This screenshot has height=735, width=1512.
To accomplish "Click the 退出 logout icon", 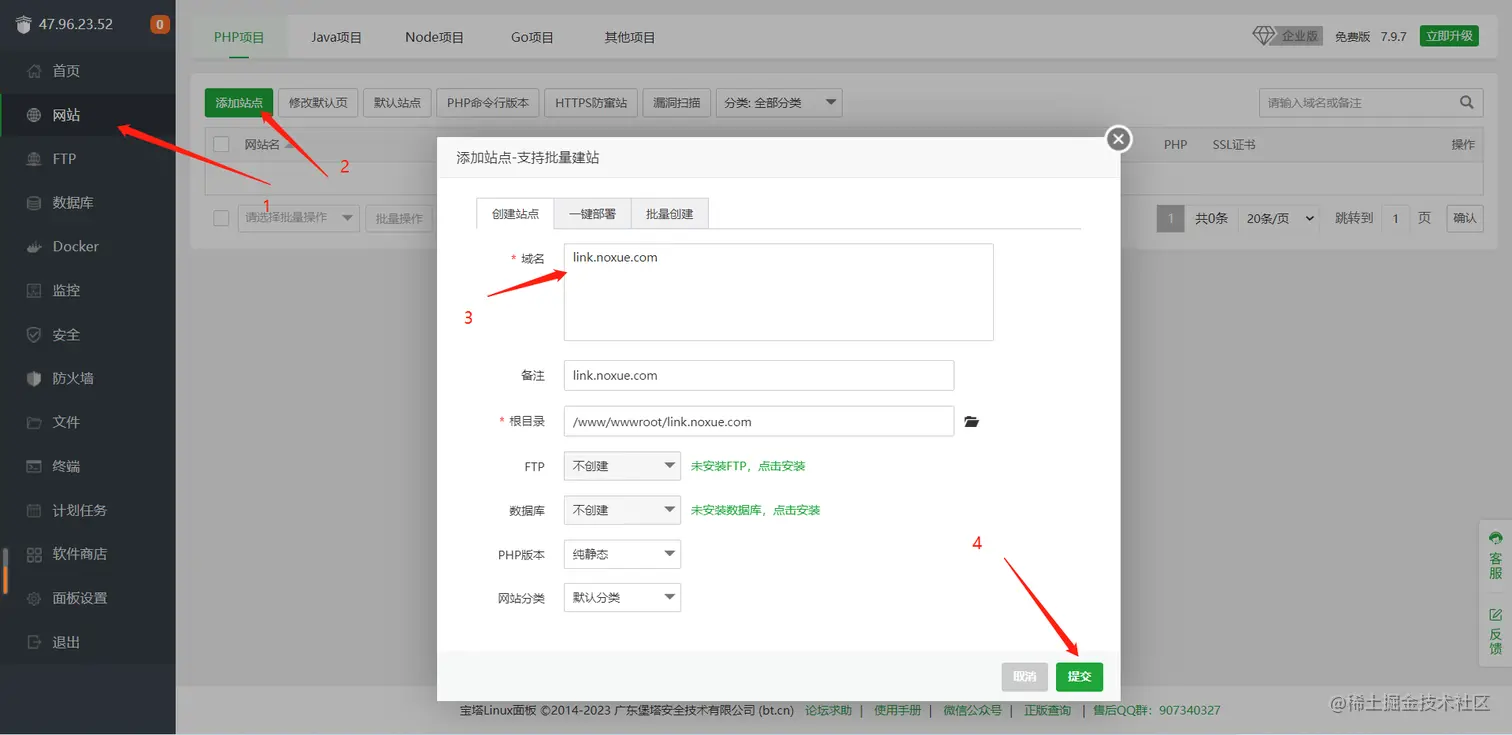I will [34, 642].
